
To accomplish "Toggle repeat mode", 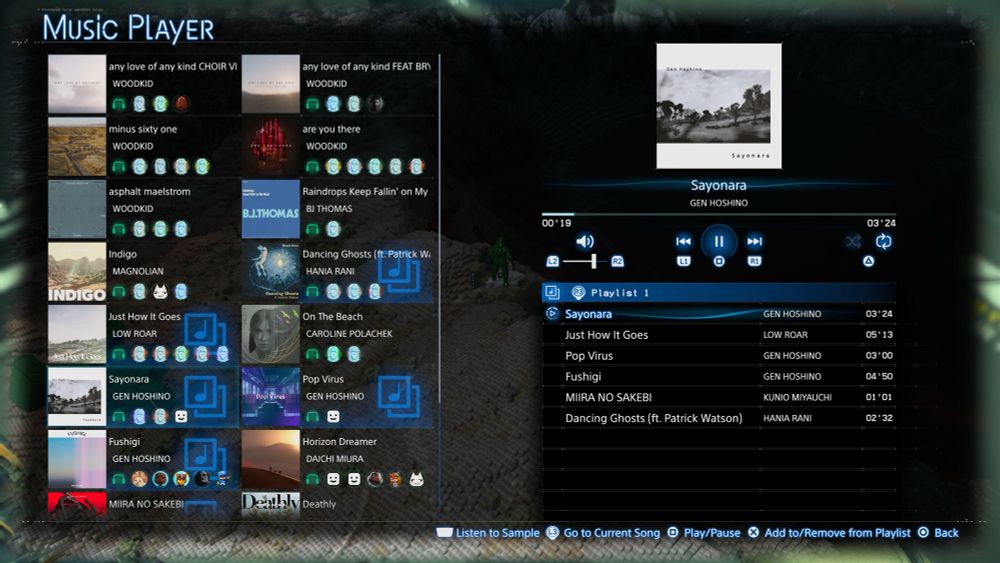I will click(883, 241).
